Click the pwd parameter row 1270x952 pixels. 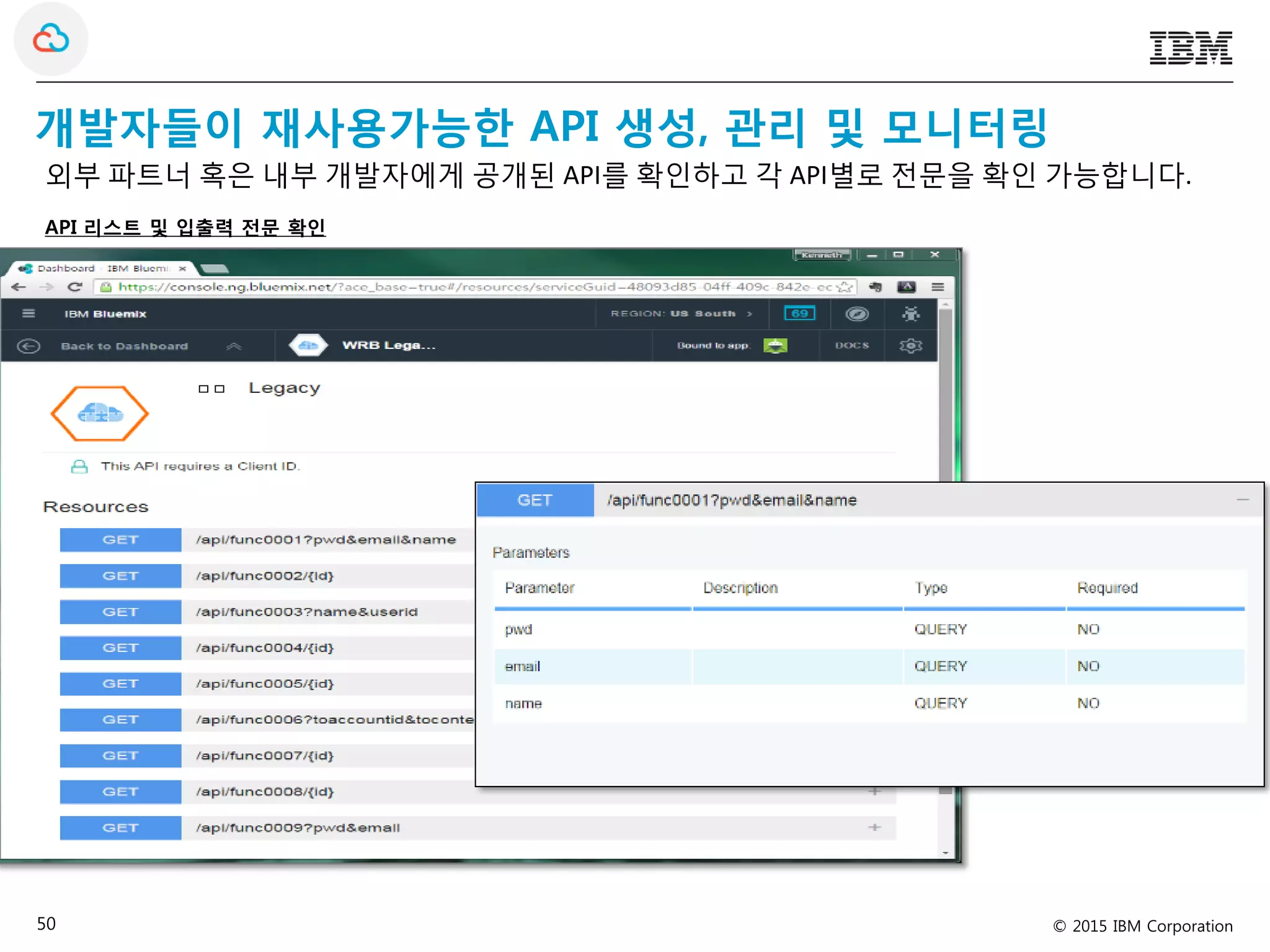coord(869,630)
